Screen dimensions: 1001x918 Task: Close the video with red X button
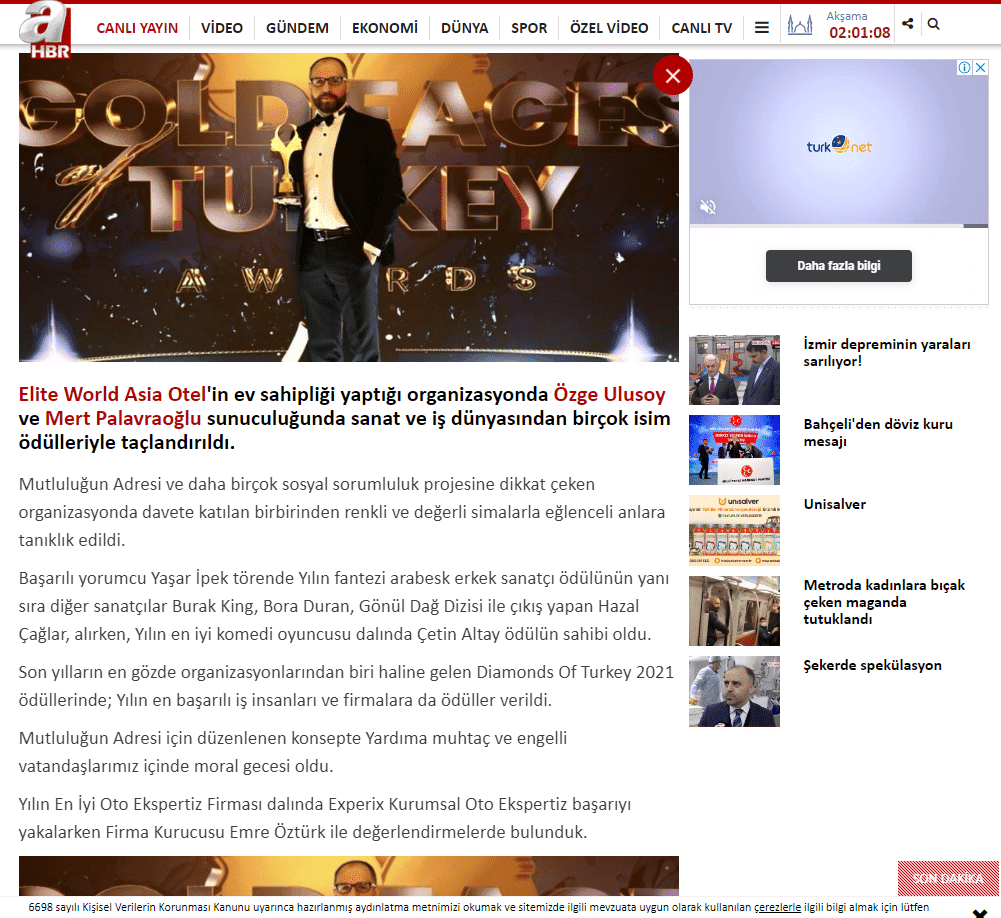[x=672, y=75]
